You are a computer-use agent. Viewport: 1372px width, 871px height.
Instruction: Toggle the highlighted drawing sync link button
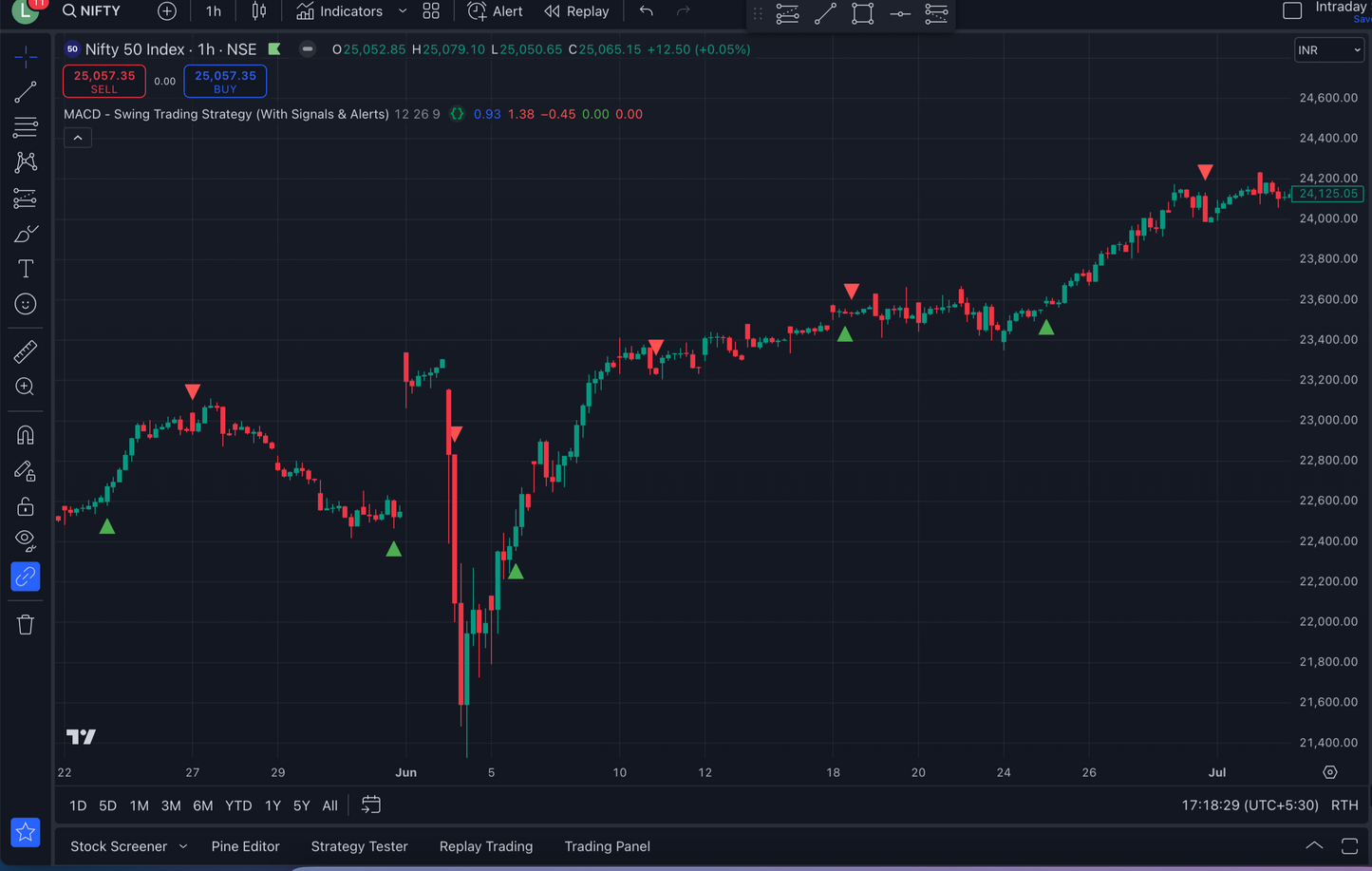26,577
